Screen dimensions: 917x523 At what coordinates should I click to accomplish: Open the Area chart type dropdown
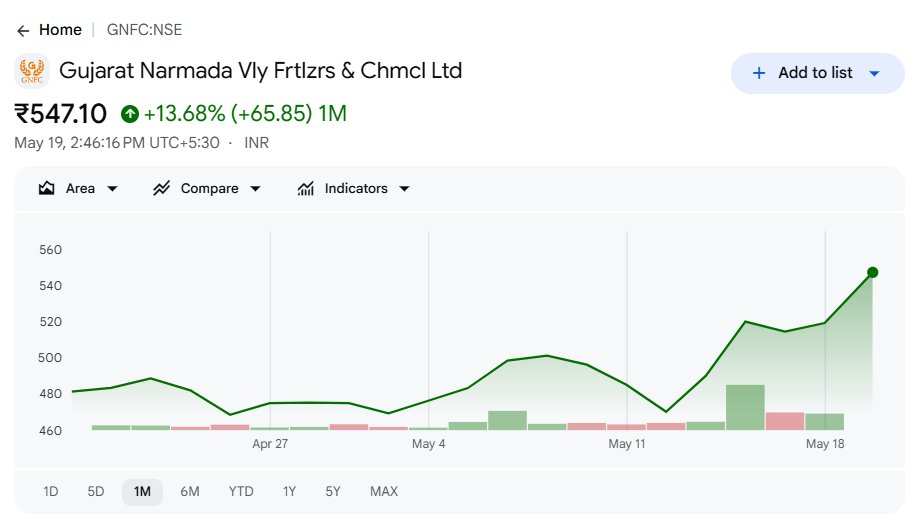pos(78,188)
